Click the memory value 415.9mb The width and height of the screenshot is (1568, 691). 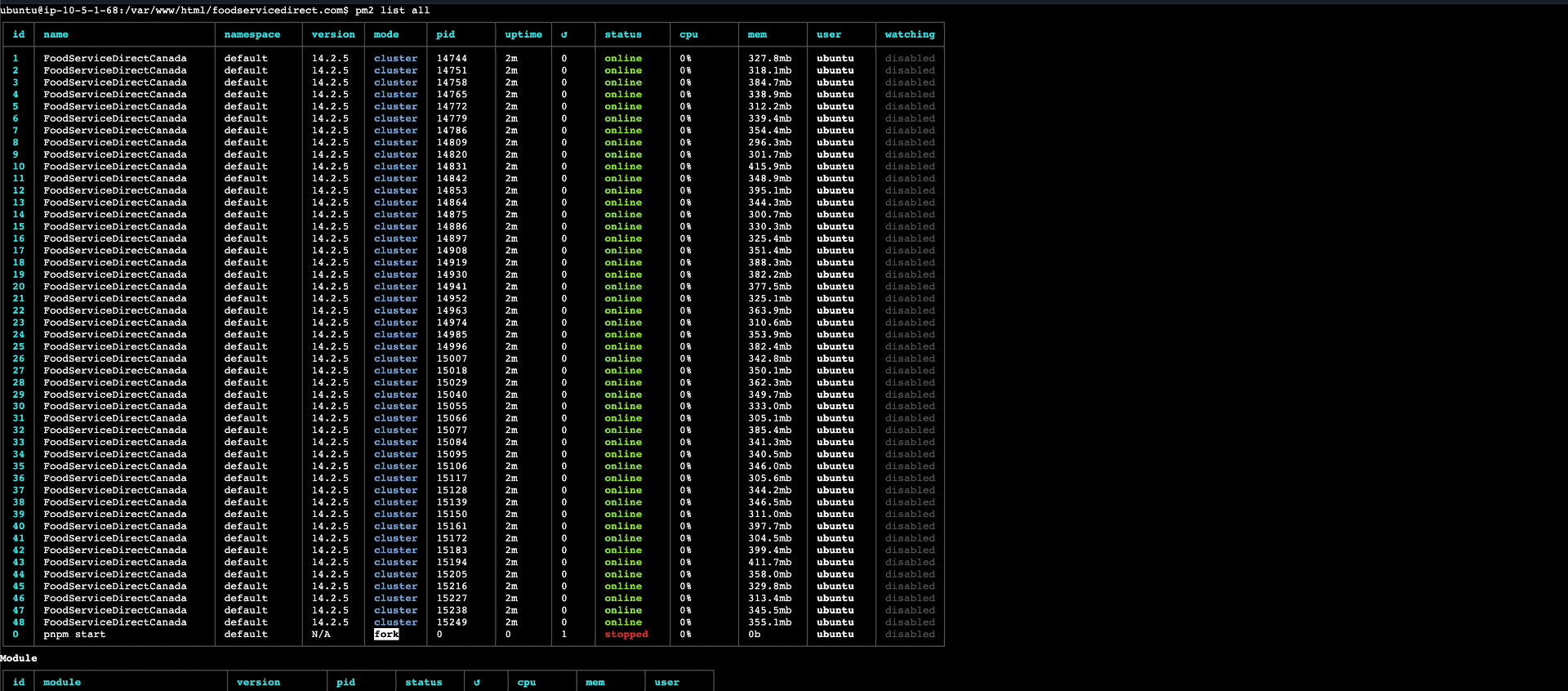tap(769, 166)
